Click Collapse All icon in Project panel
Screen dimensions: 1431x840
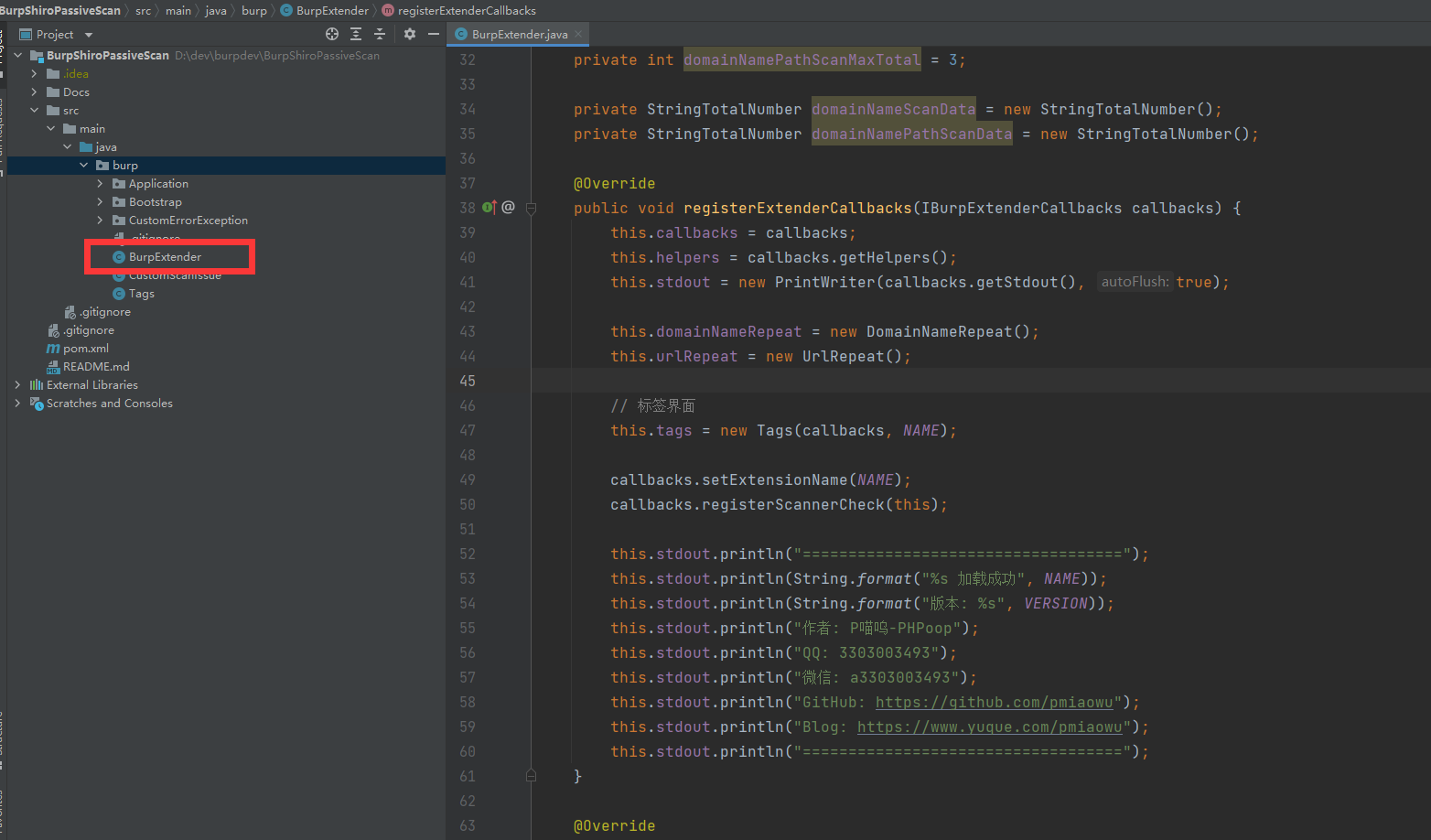coord(380,34)
